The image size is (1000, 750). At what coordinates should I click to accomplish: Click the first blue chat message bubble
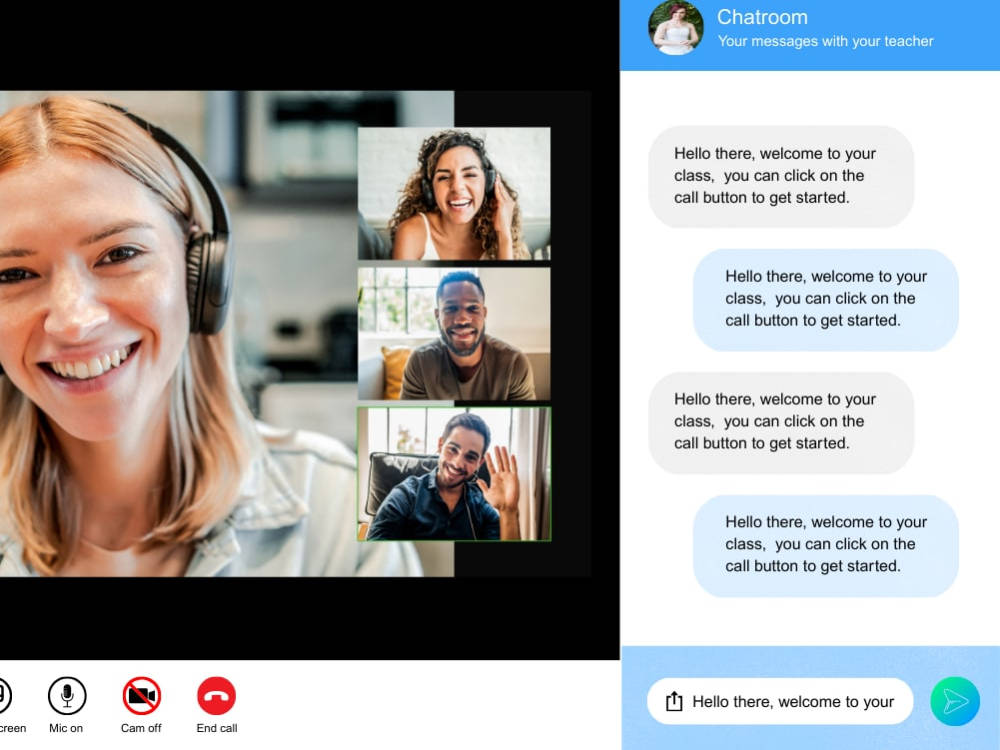pos(826,300)
